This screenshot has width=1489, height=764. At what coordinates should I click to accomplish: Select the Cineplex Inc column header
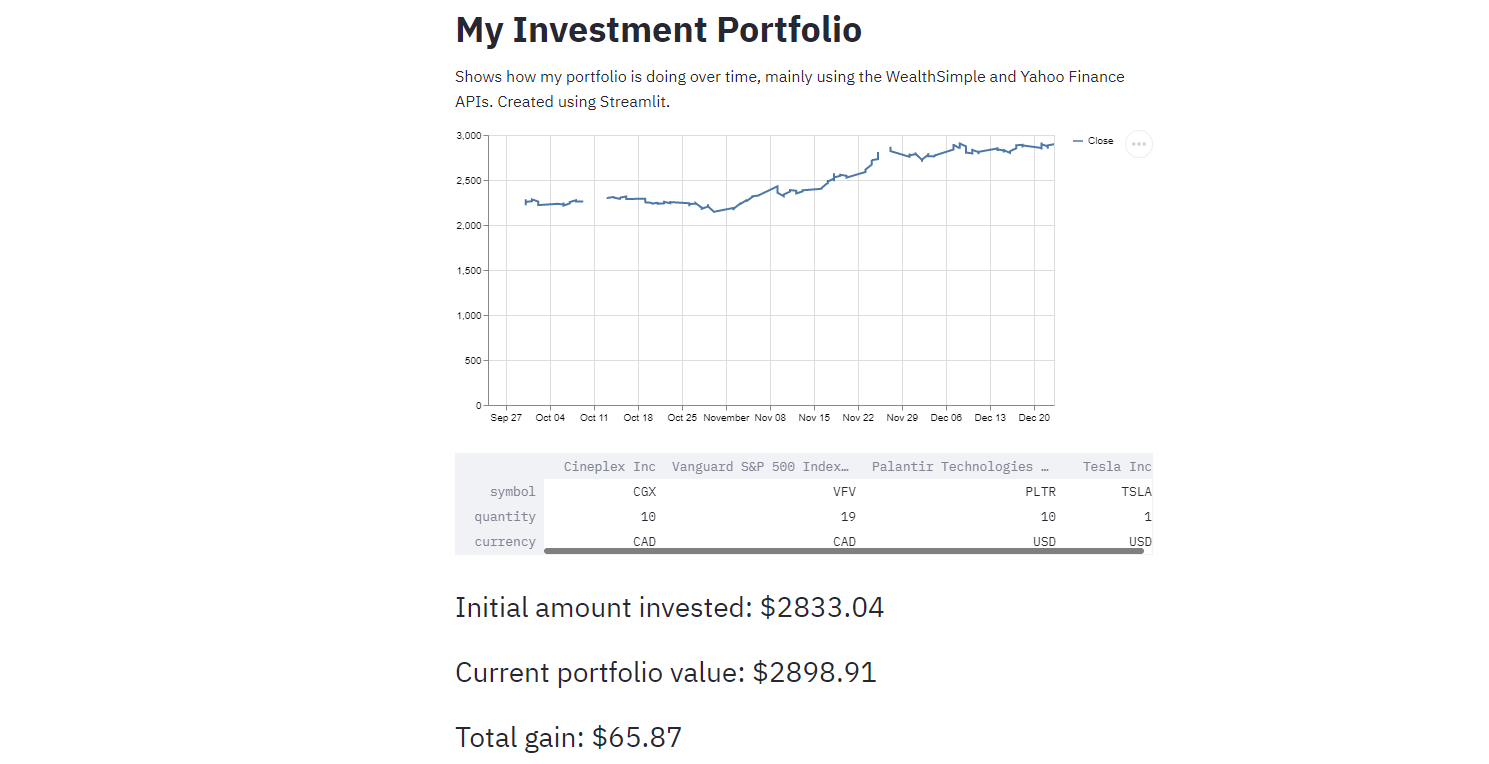click(x=609, y=466)
